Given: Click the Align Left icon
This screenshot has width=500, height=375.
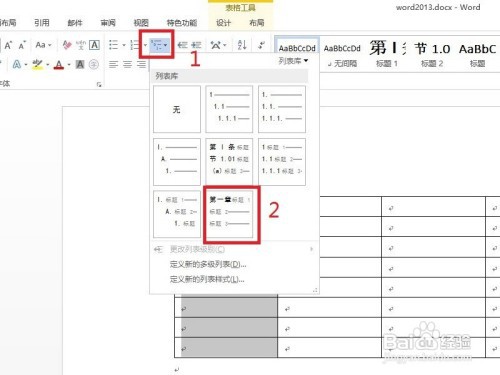Looking at the screenshot, I should pyautogui.click(x=114, y=64).
